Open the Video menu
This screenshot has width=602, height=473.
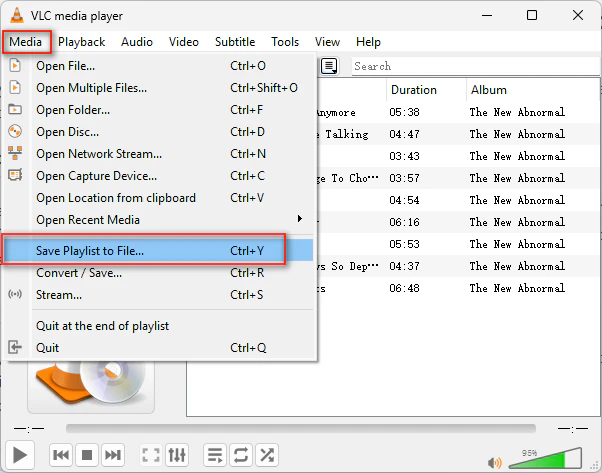tap(184, 41)
